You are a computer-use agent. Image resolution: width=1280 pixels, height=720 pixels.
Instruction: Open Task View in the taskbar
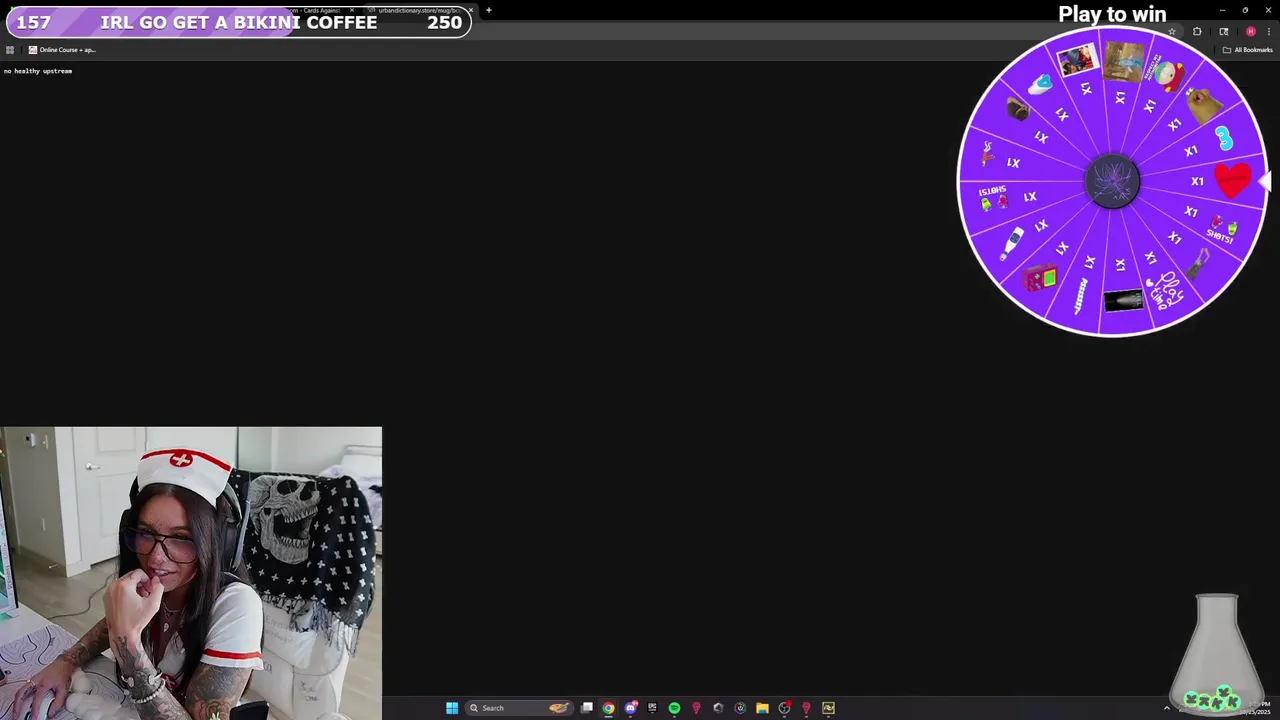(587, 708)
